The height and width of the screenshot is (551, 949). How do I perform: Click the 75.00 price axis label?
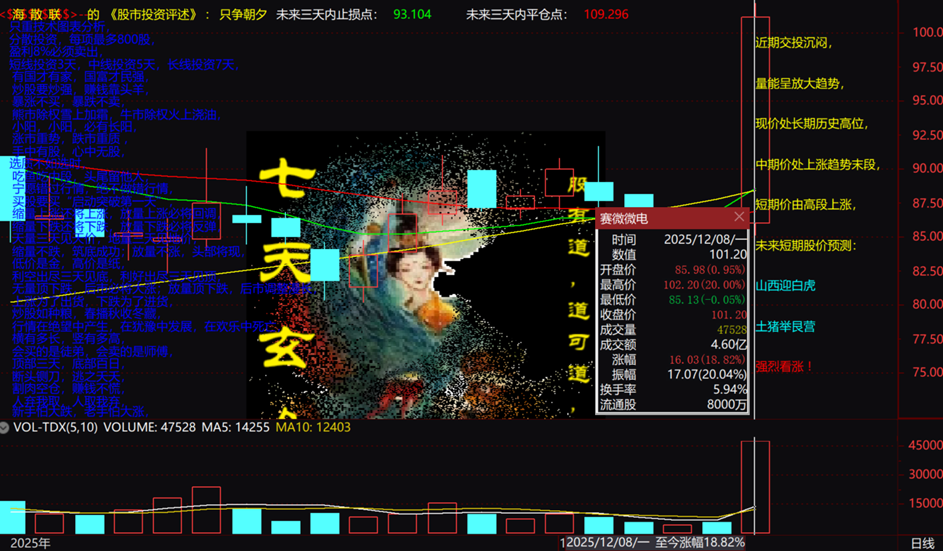coord(927,372)
